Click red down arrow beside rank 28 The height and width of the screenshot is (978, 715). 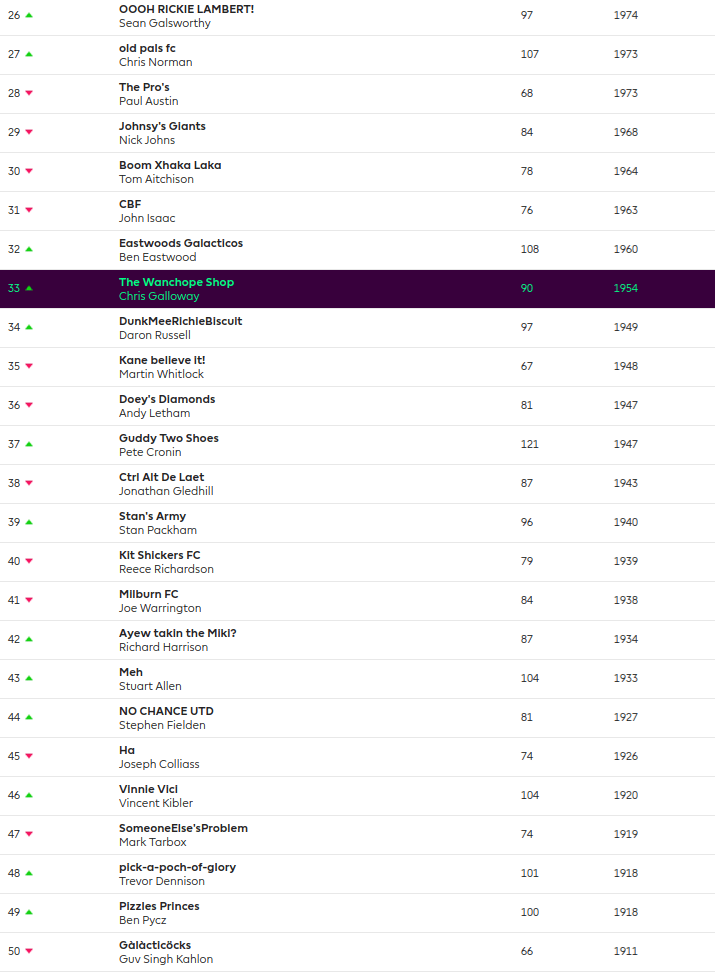[x=29, y=93]
